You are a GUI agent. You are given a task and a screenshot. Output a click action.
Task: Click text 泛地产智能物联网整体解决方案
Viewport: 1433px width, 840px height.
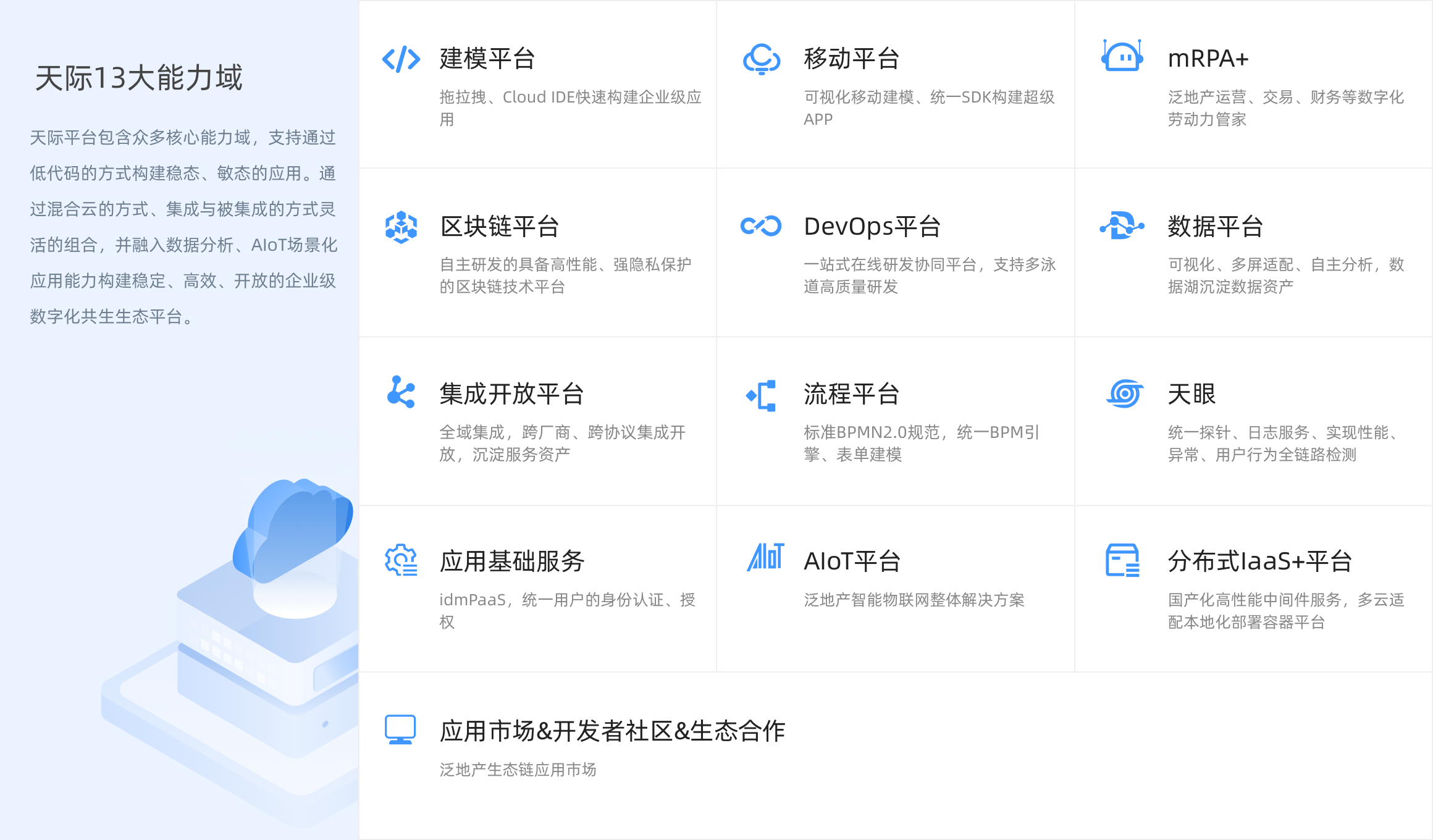[x=914, y=600]
